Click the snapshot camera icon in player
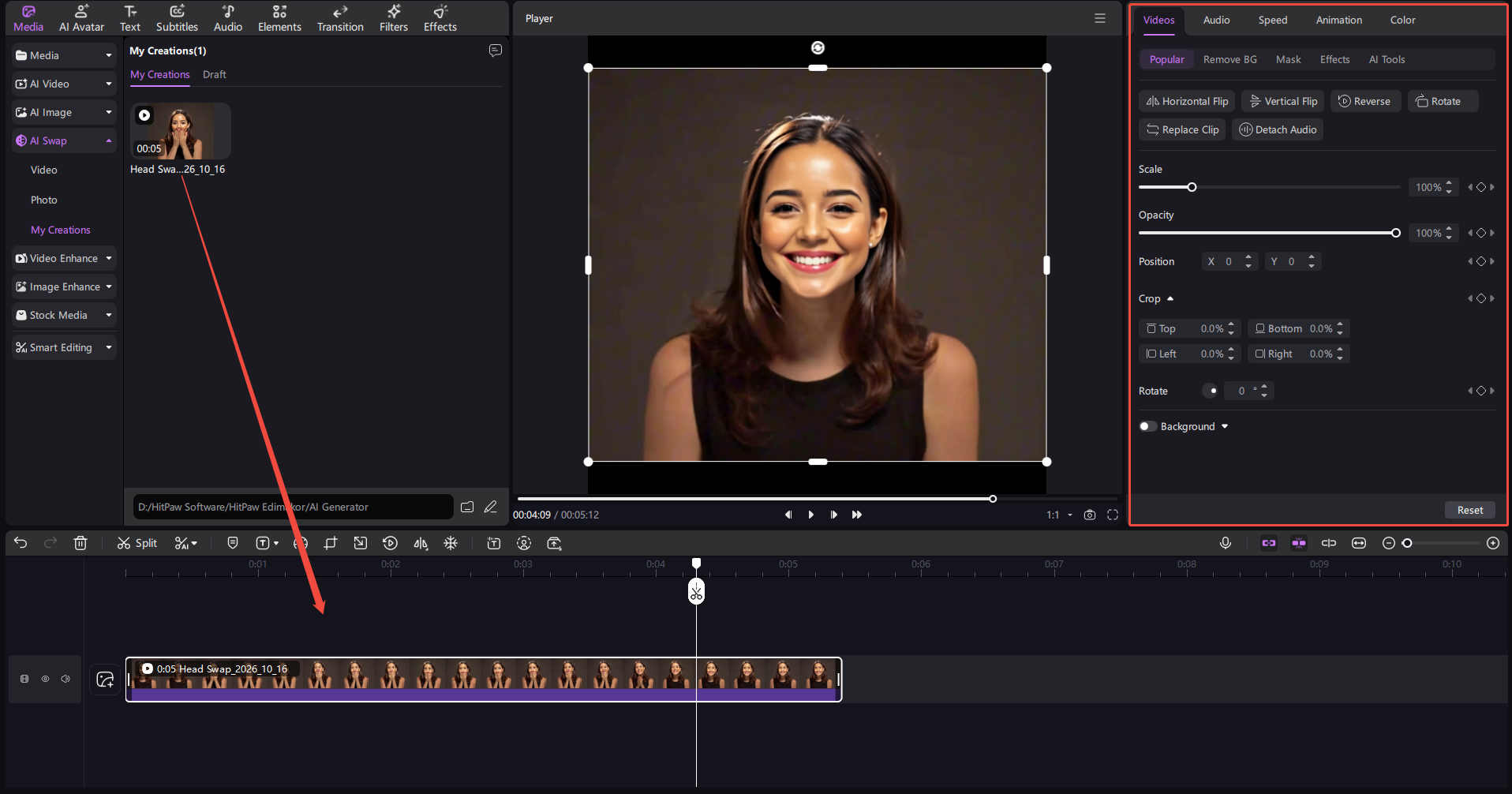This screenshot has width=1512, height=794. coord(1090,515)
